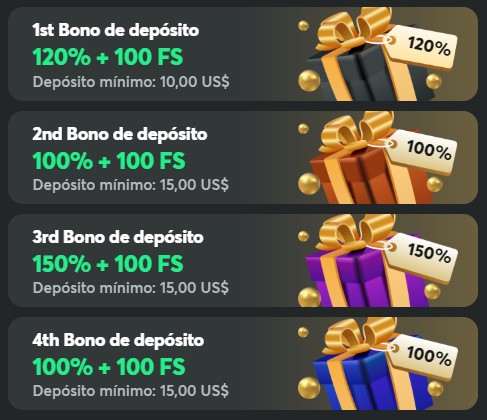Select fourth deposit 100% + 100 FS text
The image size is (487, 420).
point(109,367)
